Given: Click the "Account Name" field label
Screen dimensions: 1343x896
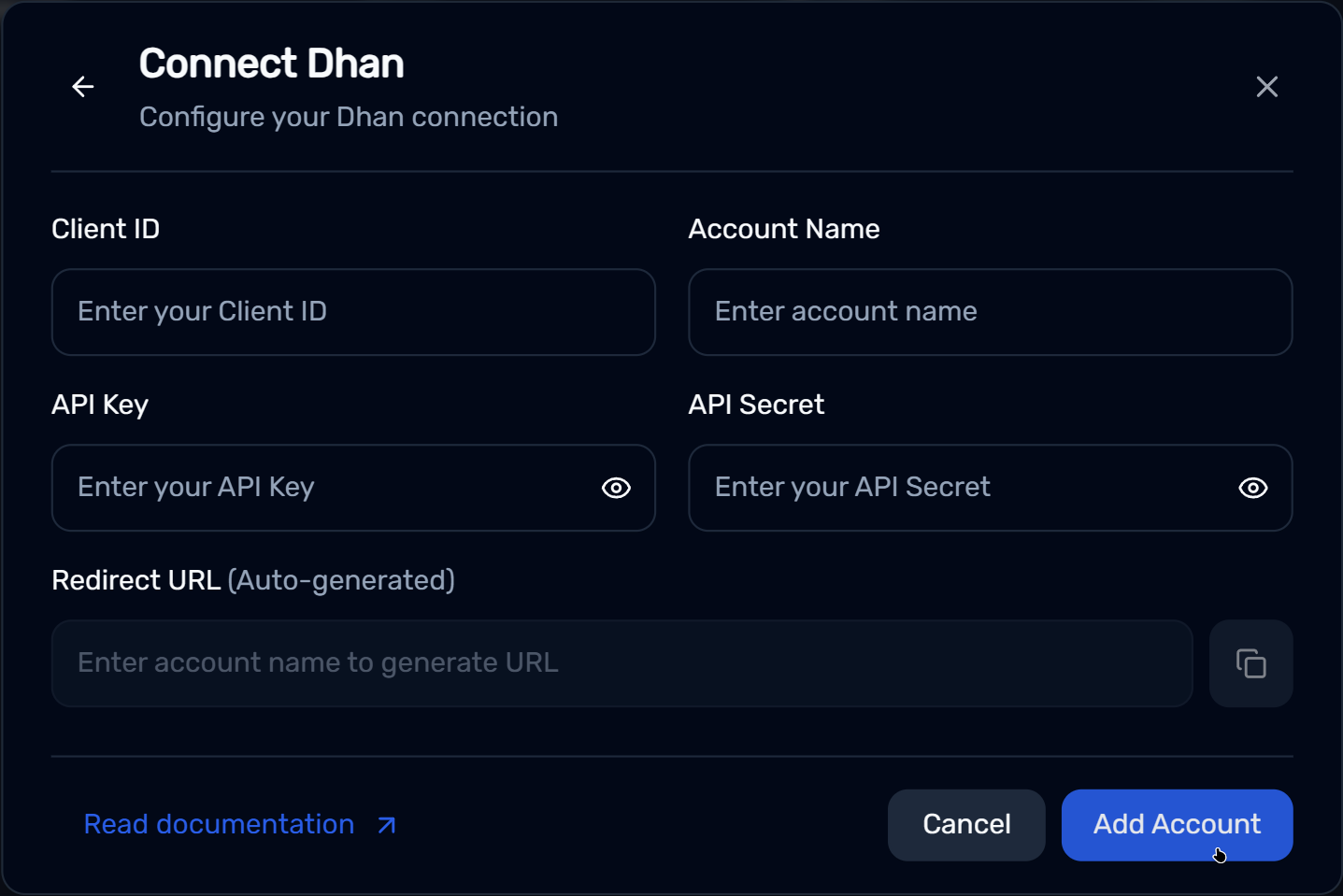Looking at the screenshot, I should (783, 229).
